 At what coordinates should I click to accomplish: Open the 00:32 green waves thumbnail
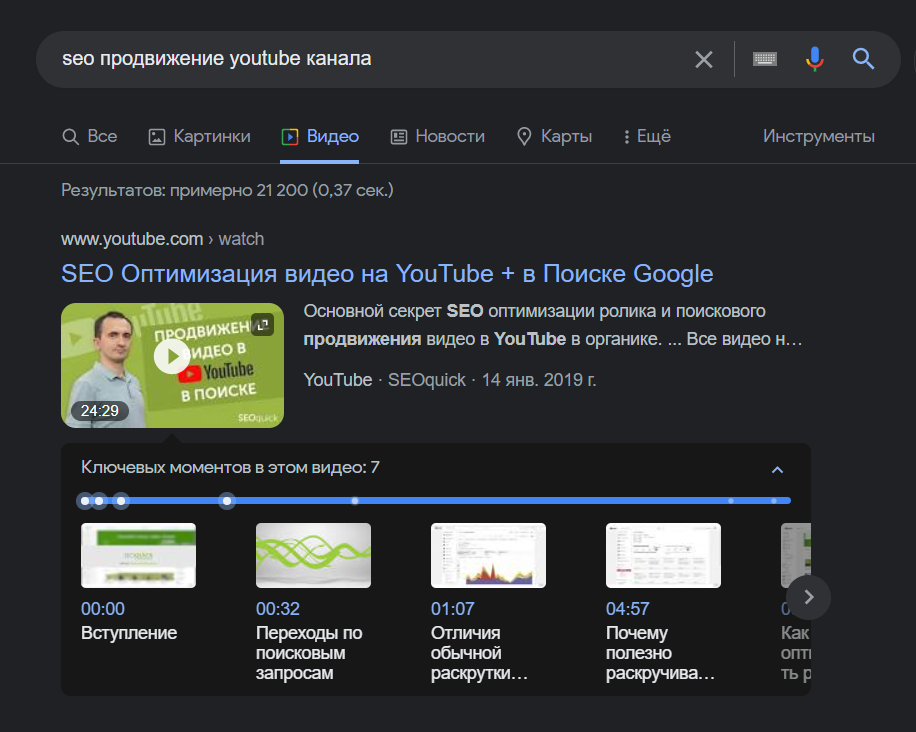pyautogui.click(x=313, y=556)
